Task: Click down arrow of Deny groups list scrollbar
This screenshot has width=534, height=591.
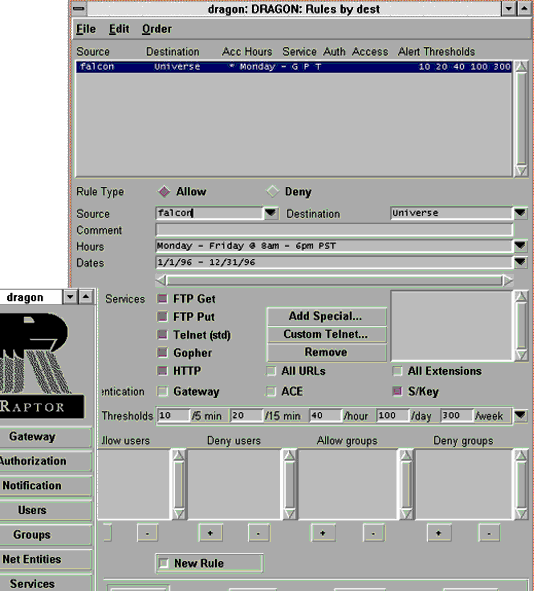Action: (521, 513)
